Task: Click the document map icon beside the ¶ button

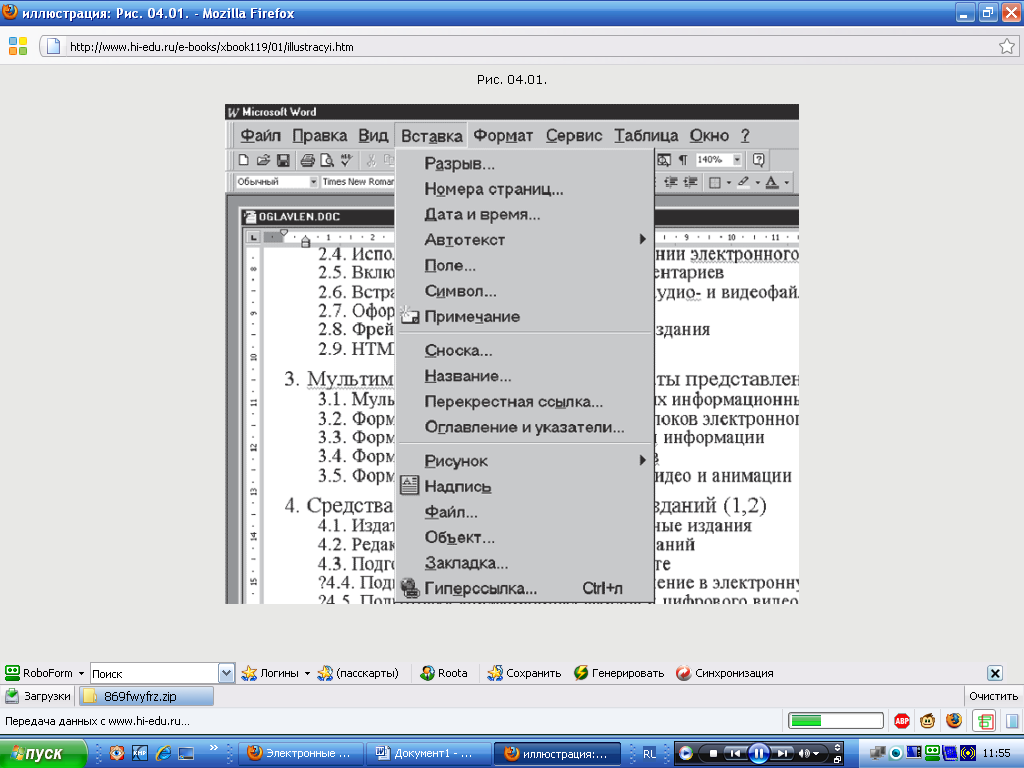Action: pyautogui.click(x=664, y=160)
